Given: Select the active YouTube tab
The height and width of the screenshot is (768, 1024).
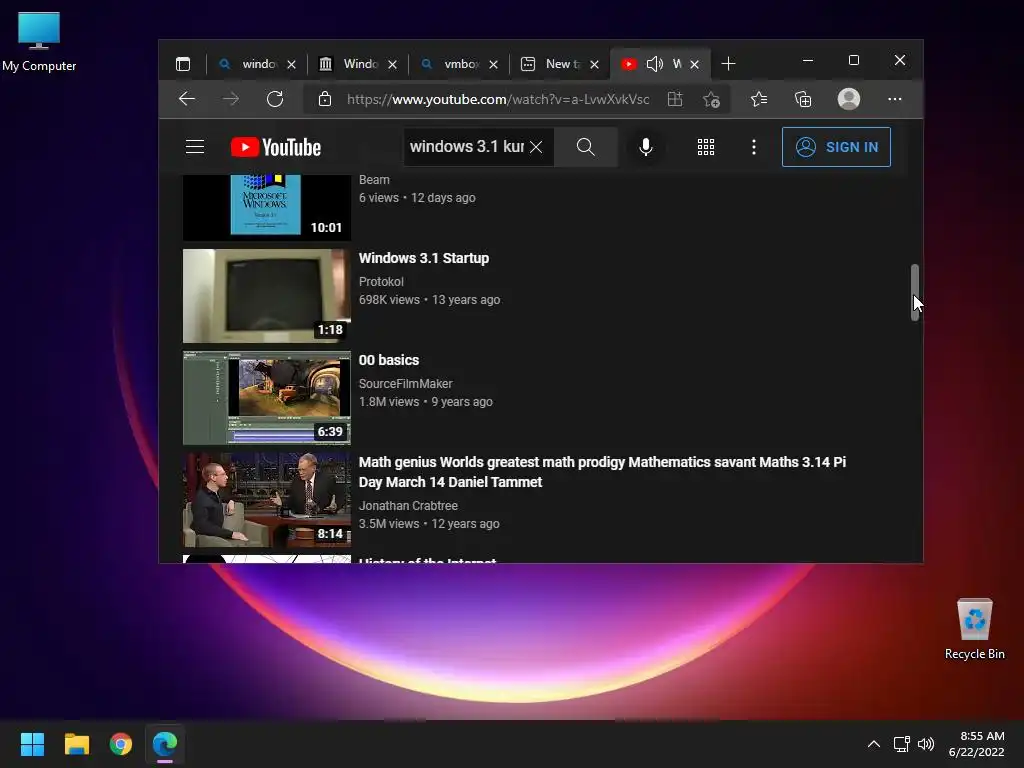Looking at the screenshot, I should pos(658,64).
